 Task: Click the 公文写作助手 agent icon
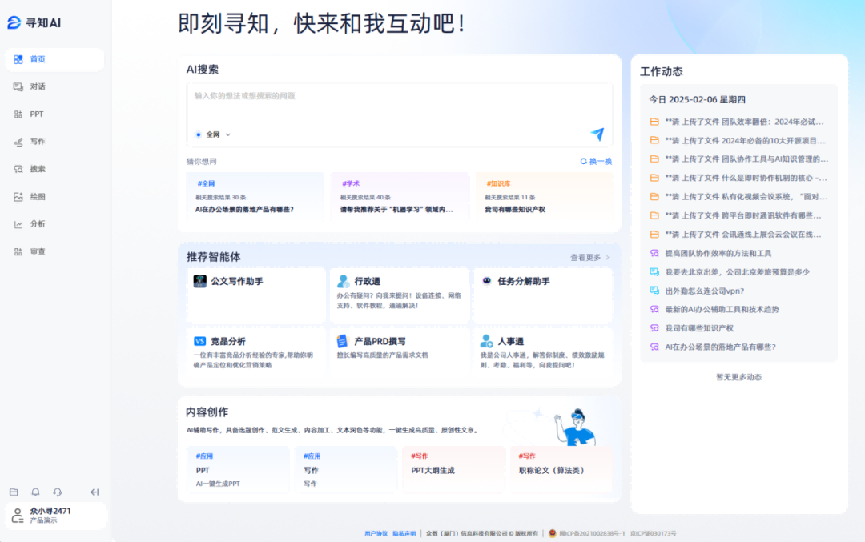(x=200, y=282)
